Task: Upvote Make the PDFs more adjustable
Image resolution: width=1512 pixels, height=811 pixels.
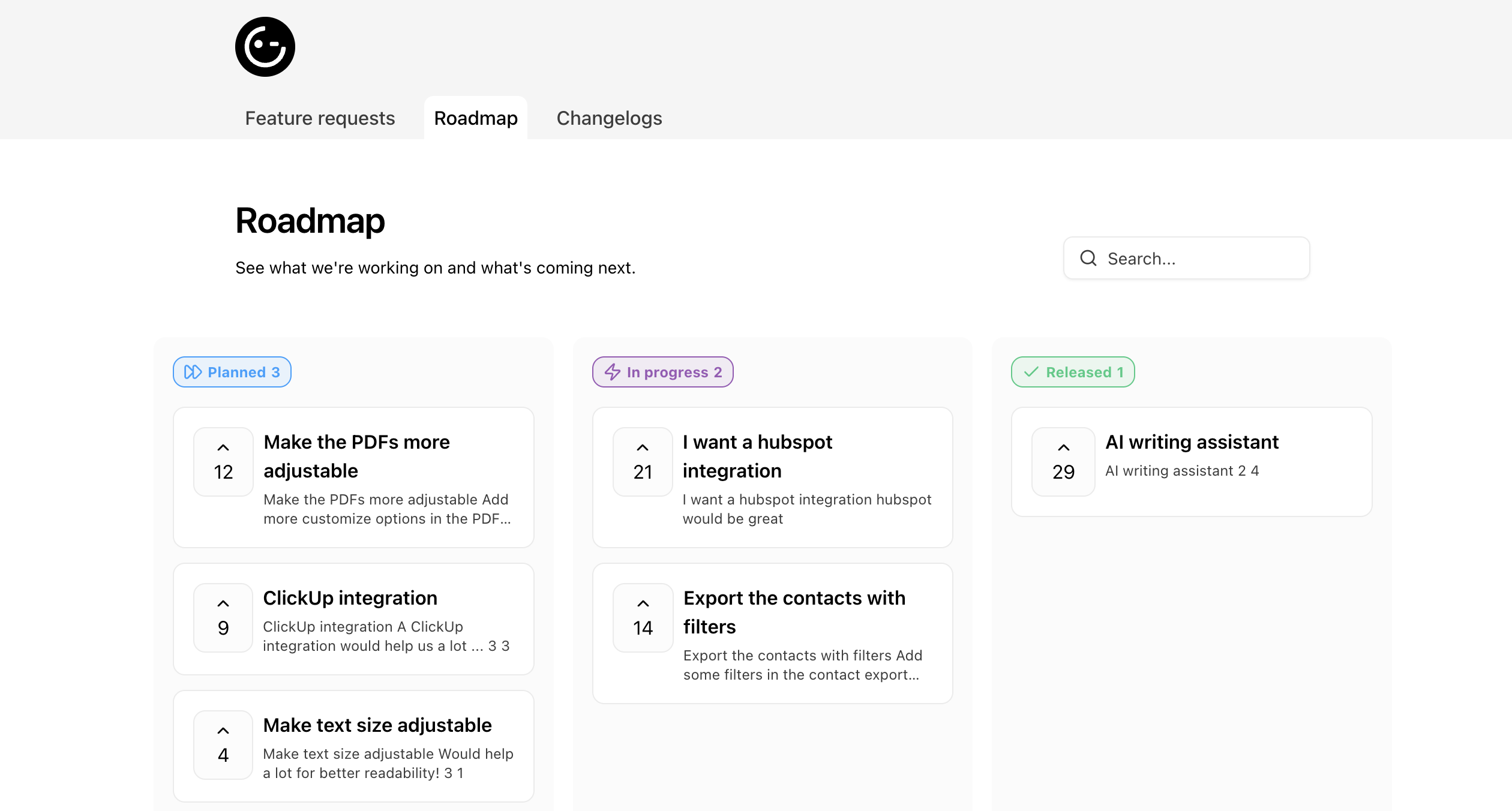Action: (x=223, y=462)
